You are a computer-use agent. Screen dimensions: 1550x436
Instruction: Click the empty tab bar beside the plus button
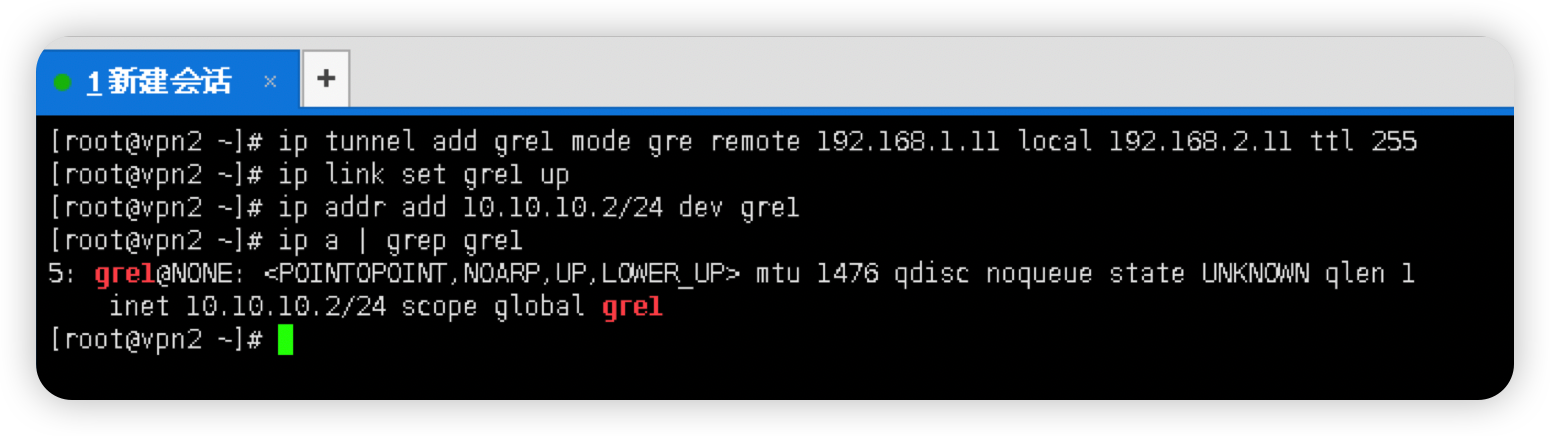930,78
